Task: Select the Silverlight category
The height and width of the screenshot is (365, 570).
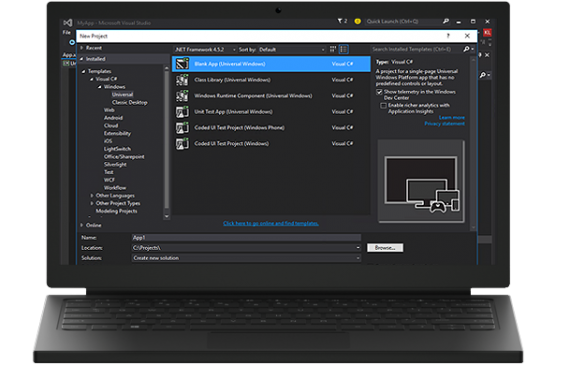Action: (115, 164)
